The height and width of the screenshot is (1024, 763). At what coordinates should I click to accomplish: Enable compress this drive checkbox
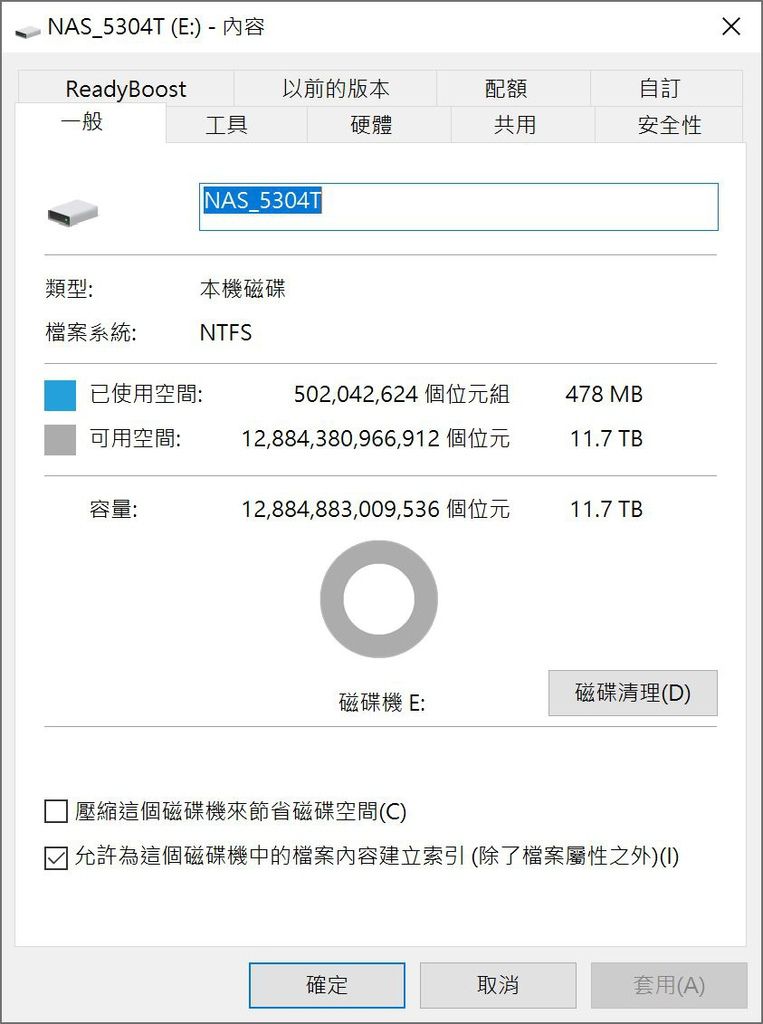(56, 812)
